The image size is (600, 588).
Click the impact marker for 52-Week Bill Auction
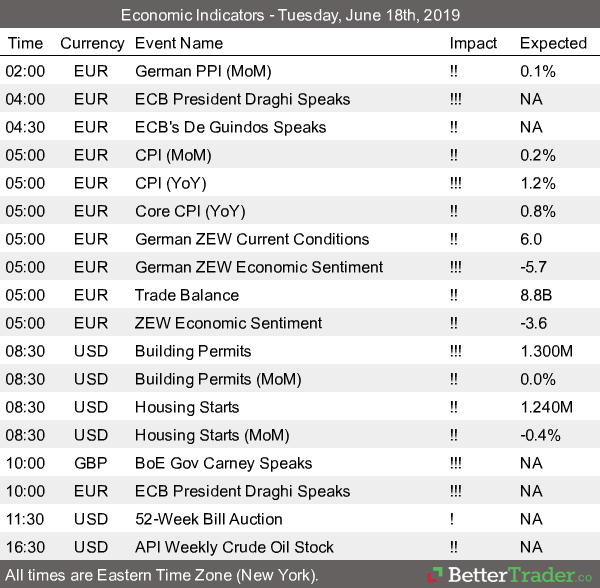tap(453, 519)
